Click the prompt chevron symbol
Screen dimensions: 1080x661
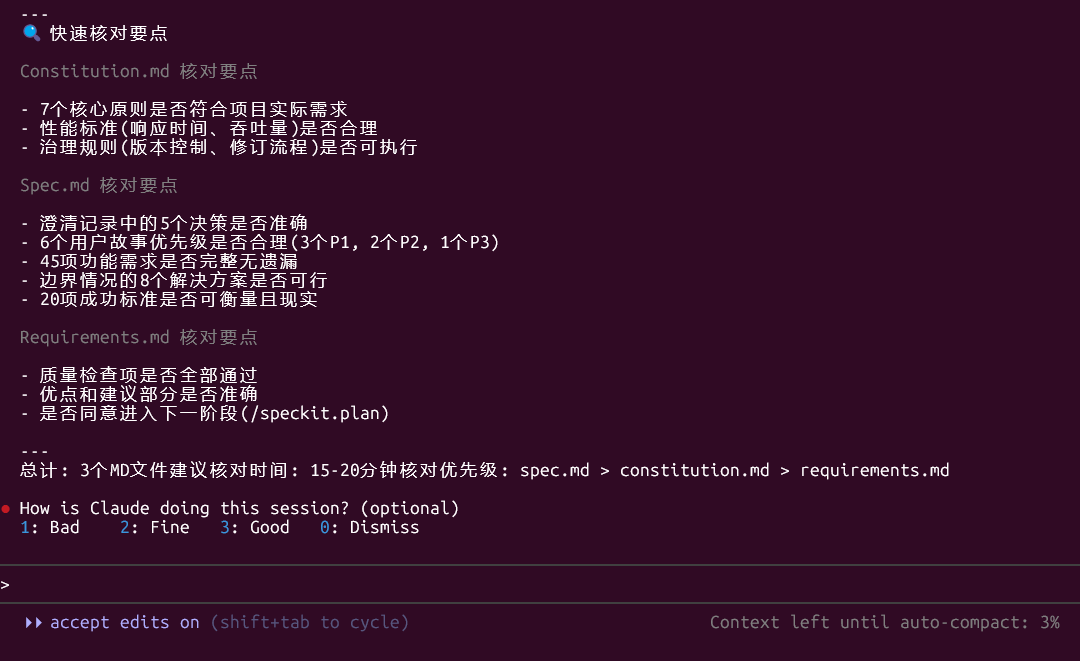6,585
